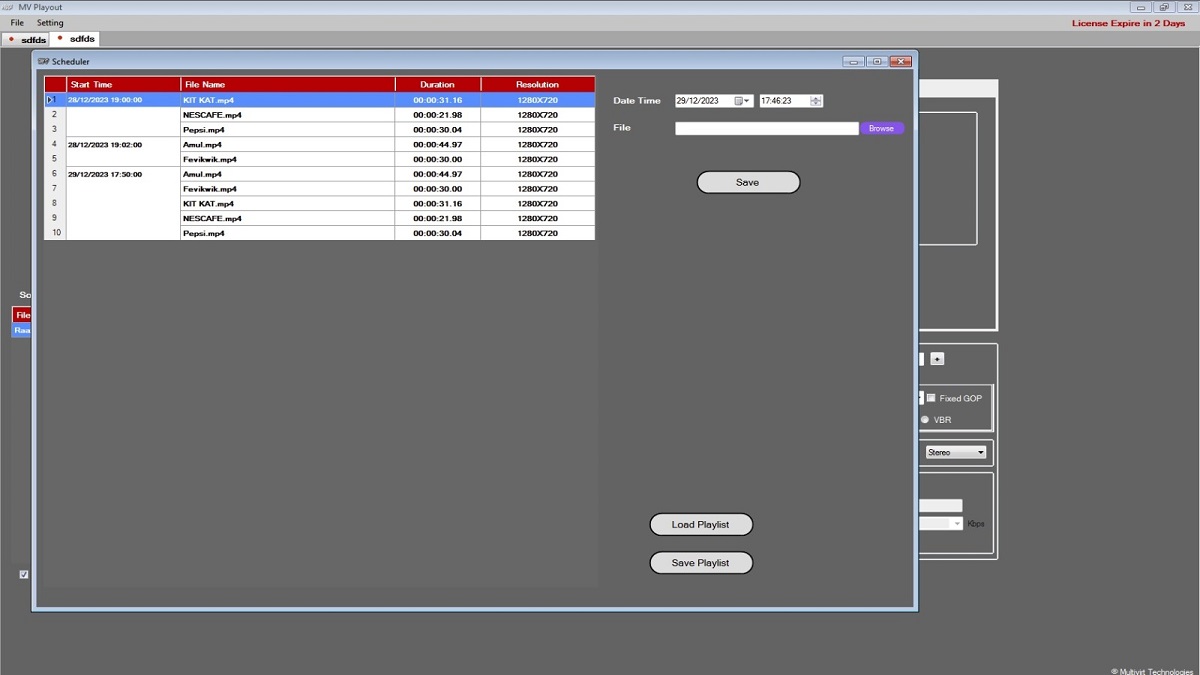Click duration 00:00:21.98 in row 2

438,115
